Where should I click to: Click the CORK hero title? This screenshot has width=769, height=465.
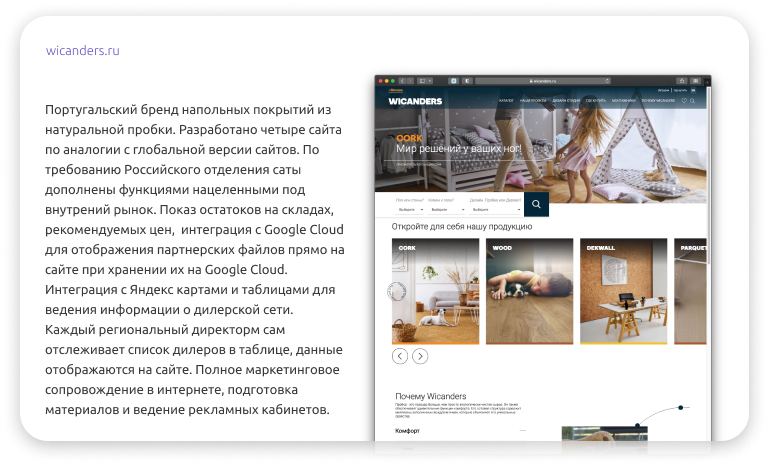(x=409, y=138)
